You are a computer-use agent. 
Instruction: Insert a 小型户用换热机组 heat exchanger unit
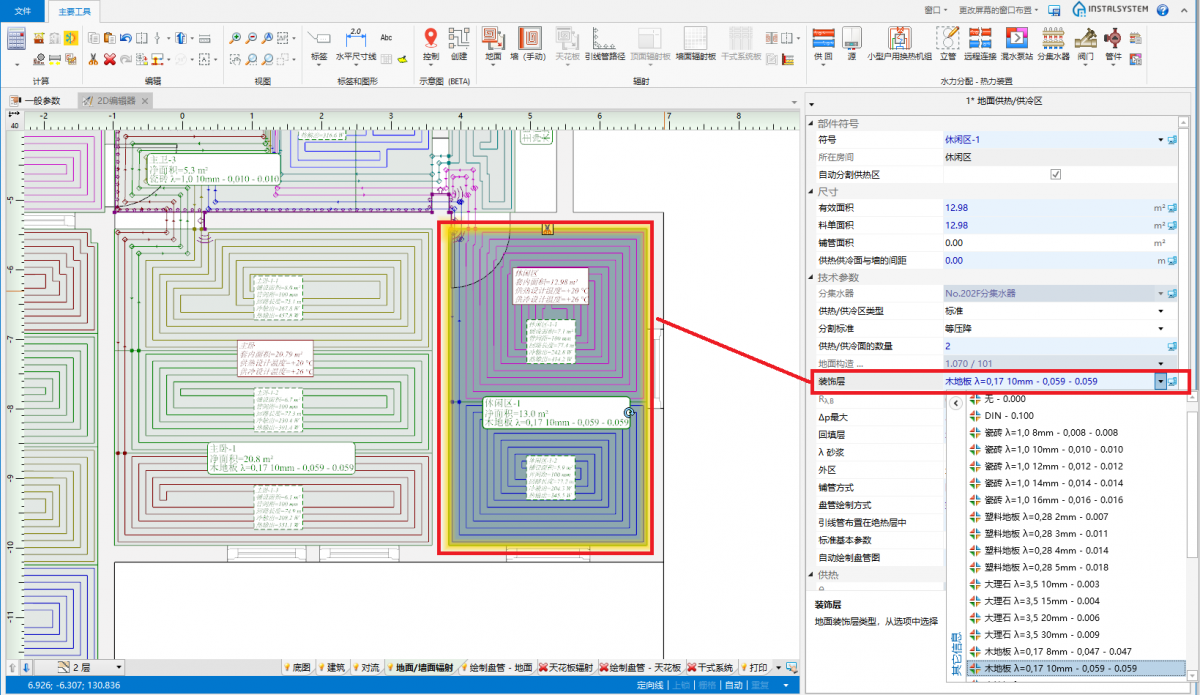(x=898, y=39)
